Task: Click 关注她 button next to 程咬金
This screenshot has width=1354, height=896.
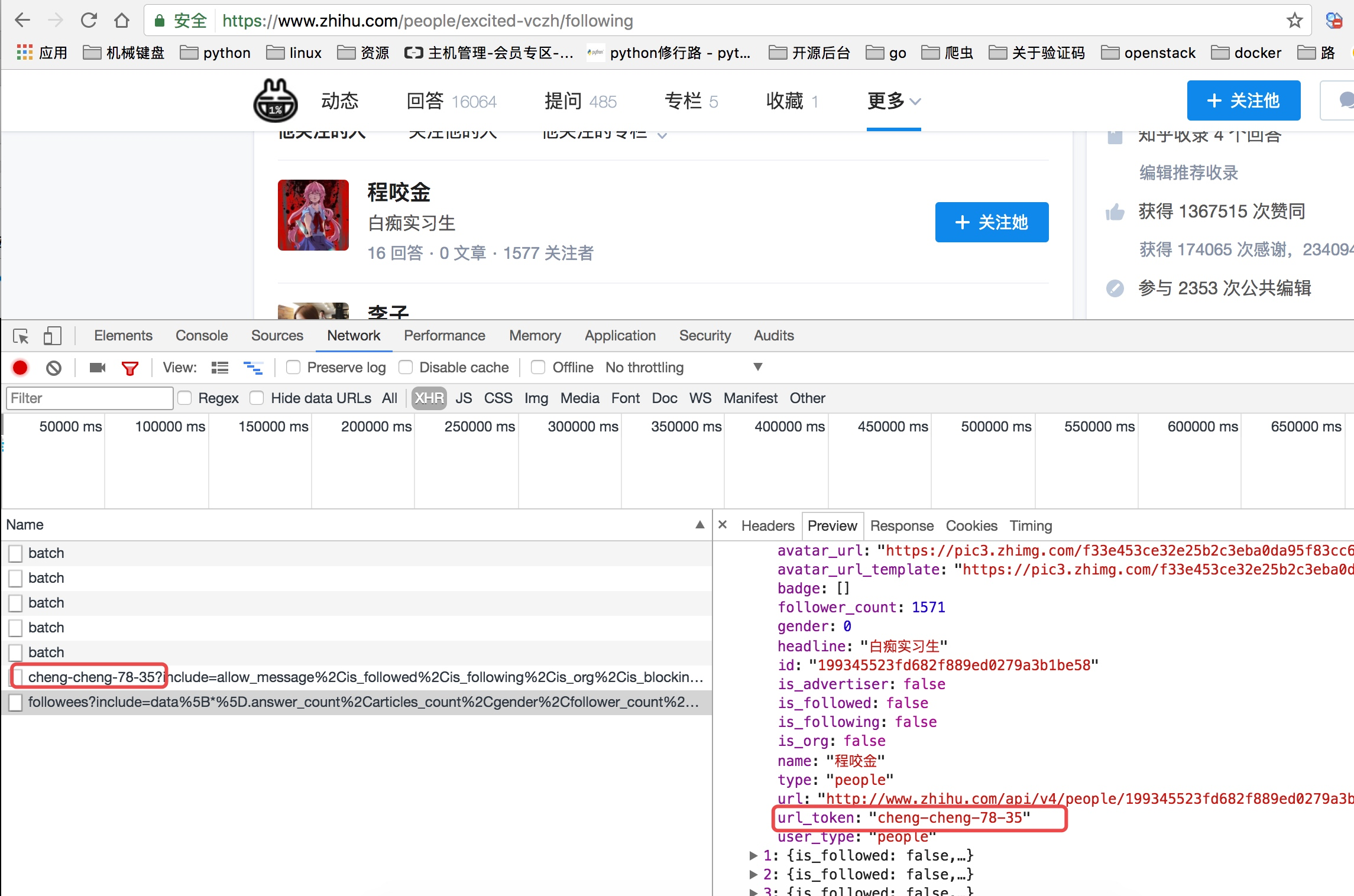Action: tap(992, 222)
